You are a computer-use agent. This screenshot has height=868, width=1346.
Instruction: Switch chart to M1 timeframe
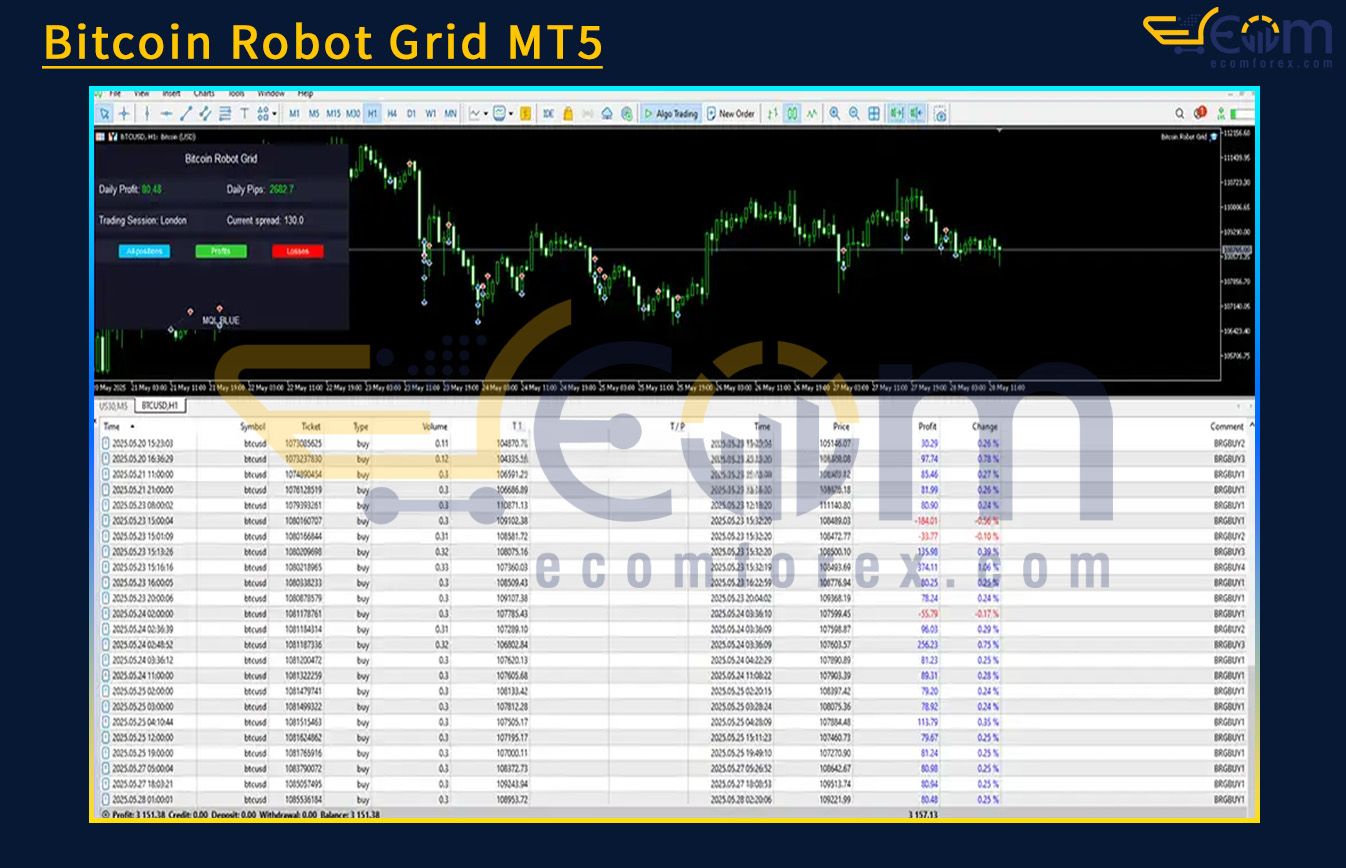click(x=294, y=114)
